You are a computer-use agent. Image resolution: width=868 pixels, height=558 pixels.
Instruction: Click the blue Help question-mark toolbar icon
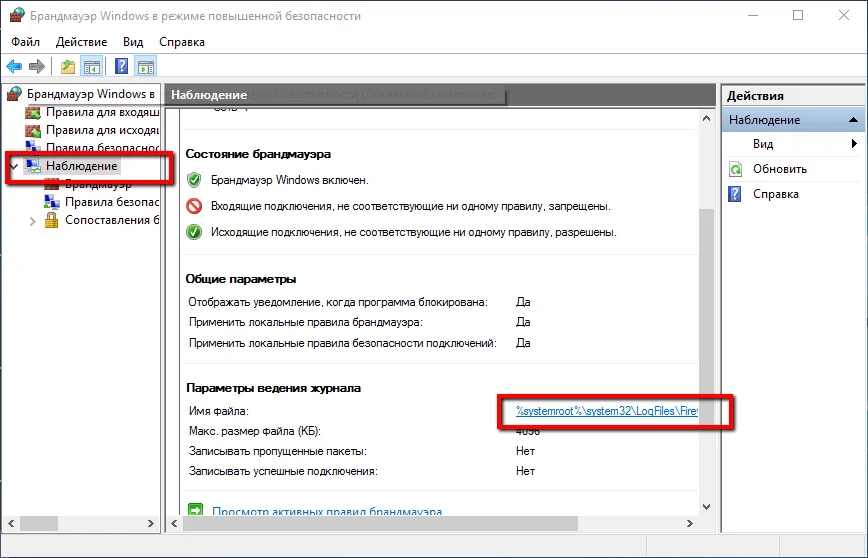tap(121, 67)
